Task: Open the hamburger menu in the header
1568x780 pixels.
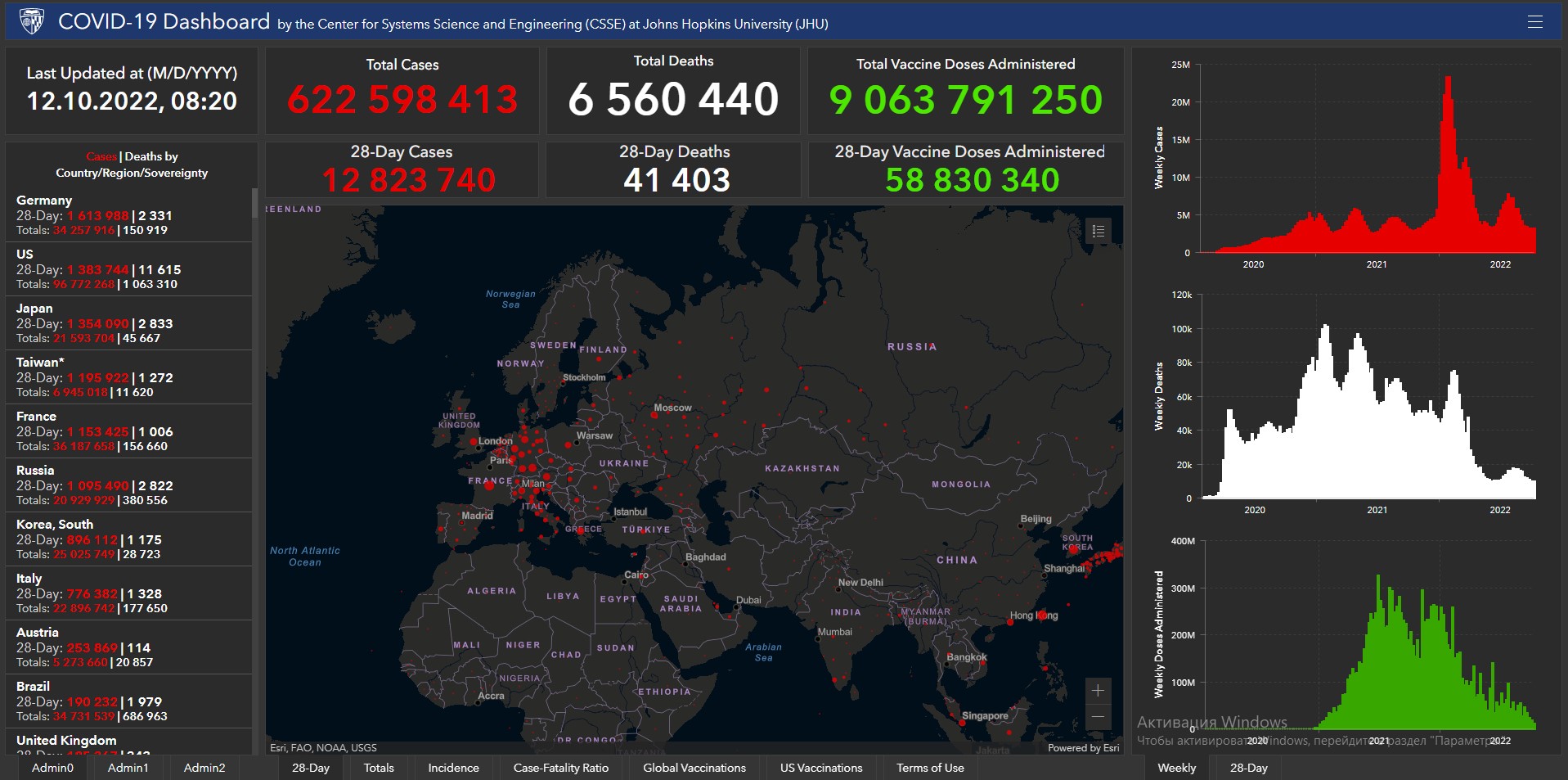Action: point(1534,22)
